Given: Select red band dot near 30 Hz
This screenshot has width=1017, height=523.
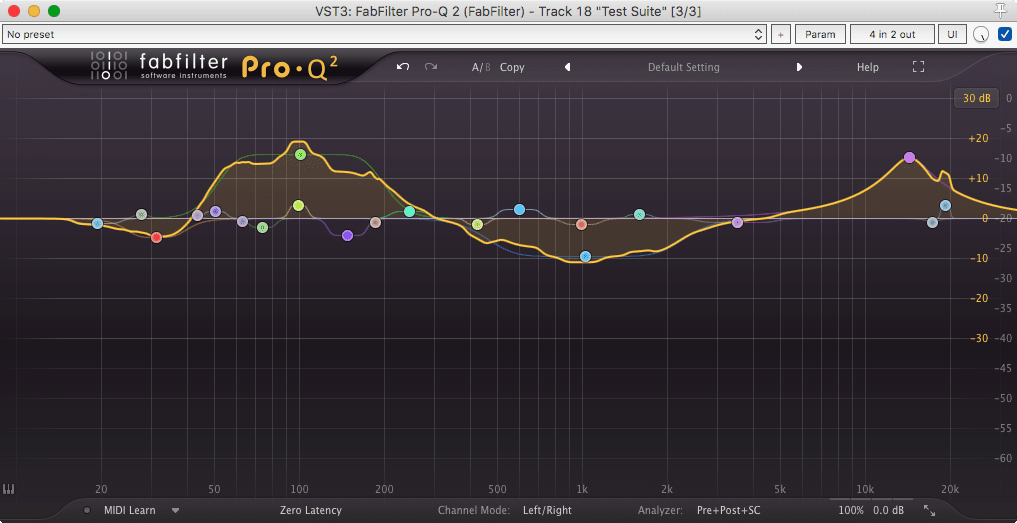Looking at the screenshot, I should tap(156, 237).
